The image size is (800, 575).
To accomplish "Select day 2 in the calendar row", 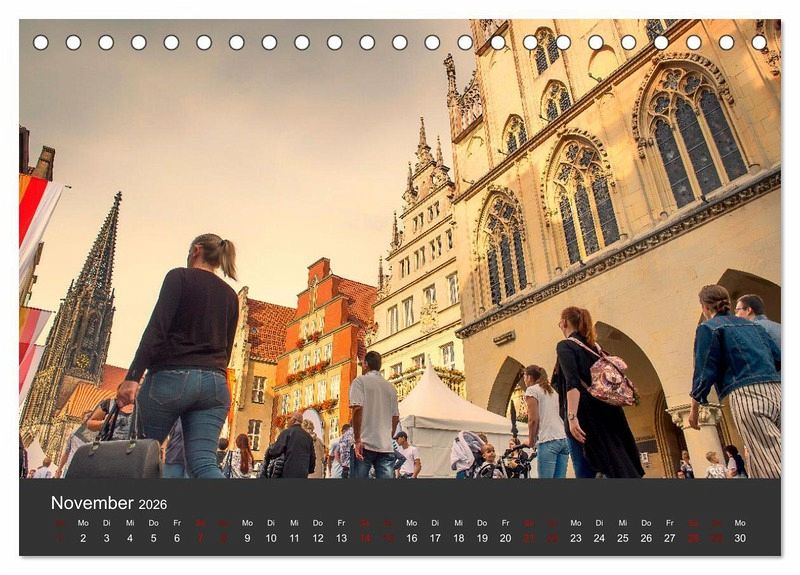I will pos(83,538).
